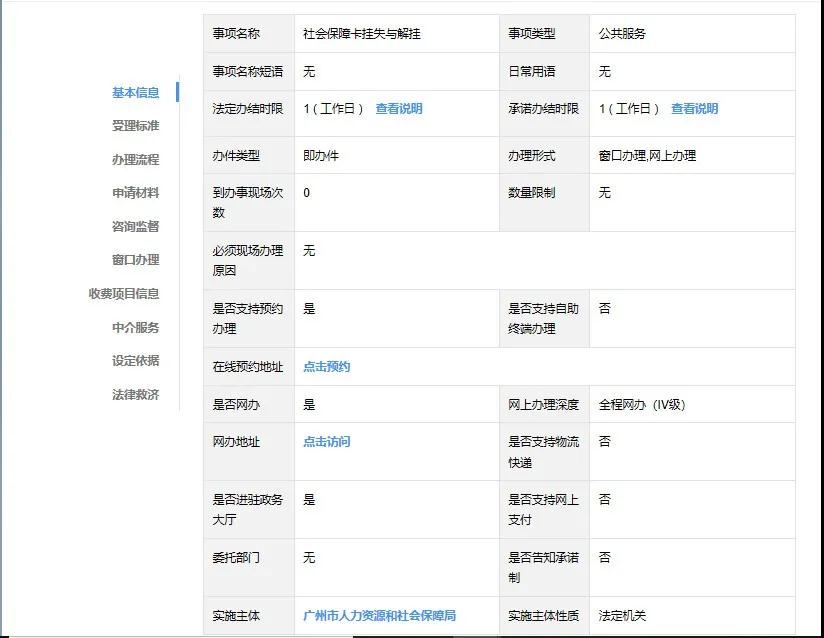The image size is (824, 638).
Task: Click the 承诺办结时限 label
Action: click(x=543, y=109)
